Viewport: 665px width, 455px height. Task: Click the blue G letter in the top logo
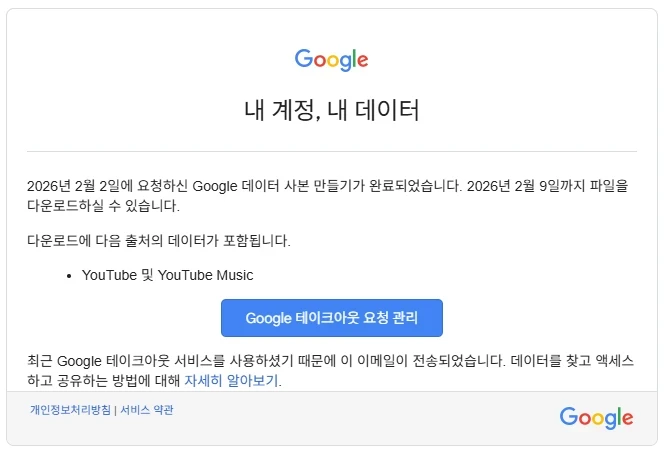click(x=303, y=58)
